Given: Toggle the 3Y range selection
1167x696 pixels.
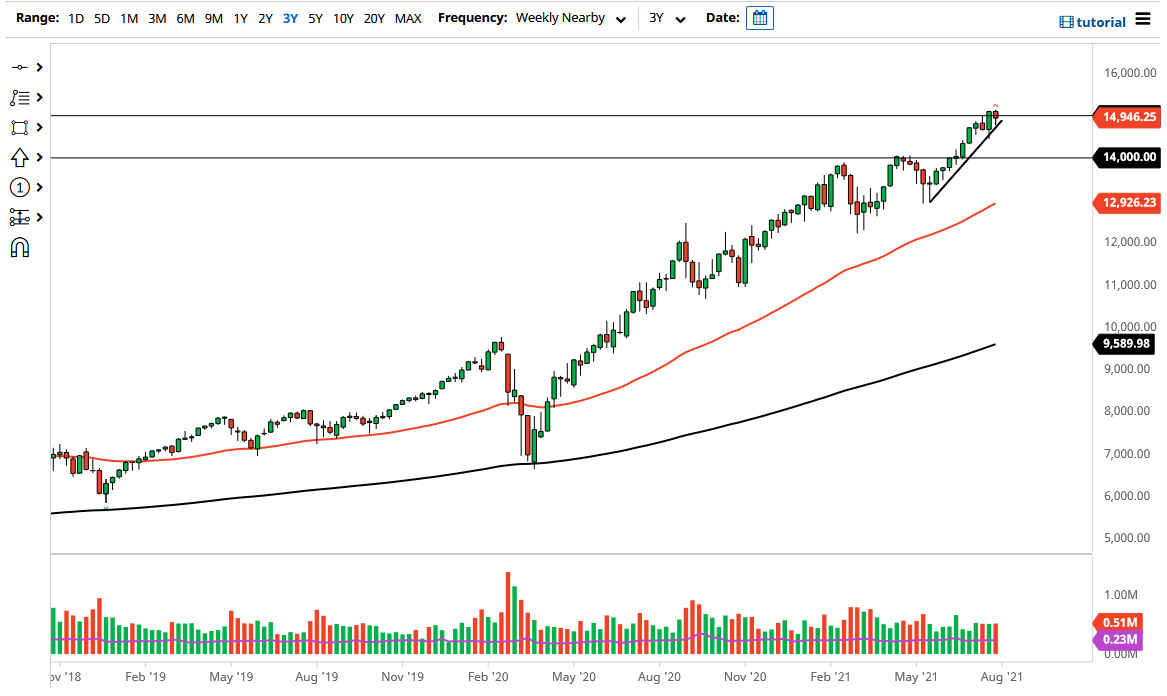Looking at the screenshot, I should tap(290, 18).
